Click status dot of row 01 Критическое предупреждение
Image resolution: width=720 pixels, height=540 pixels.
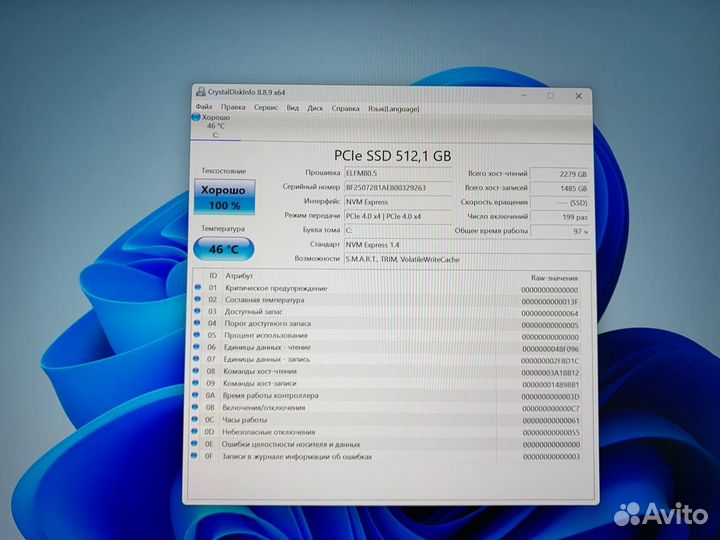click(x=197, y=287)
